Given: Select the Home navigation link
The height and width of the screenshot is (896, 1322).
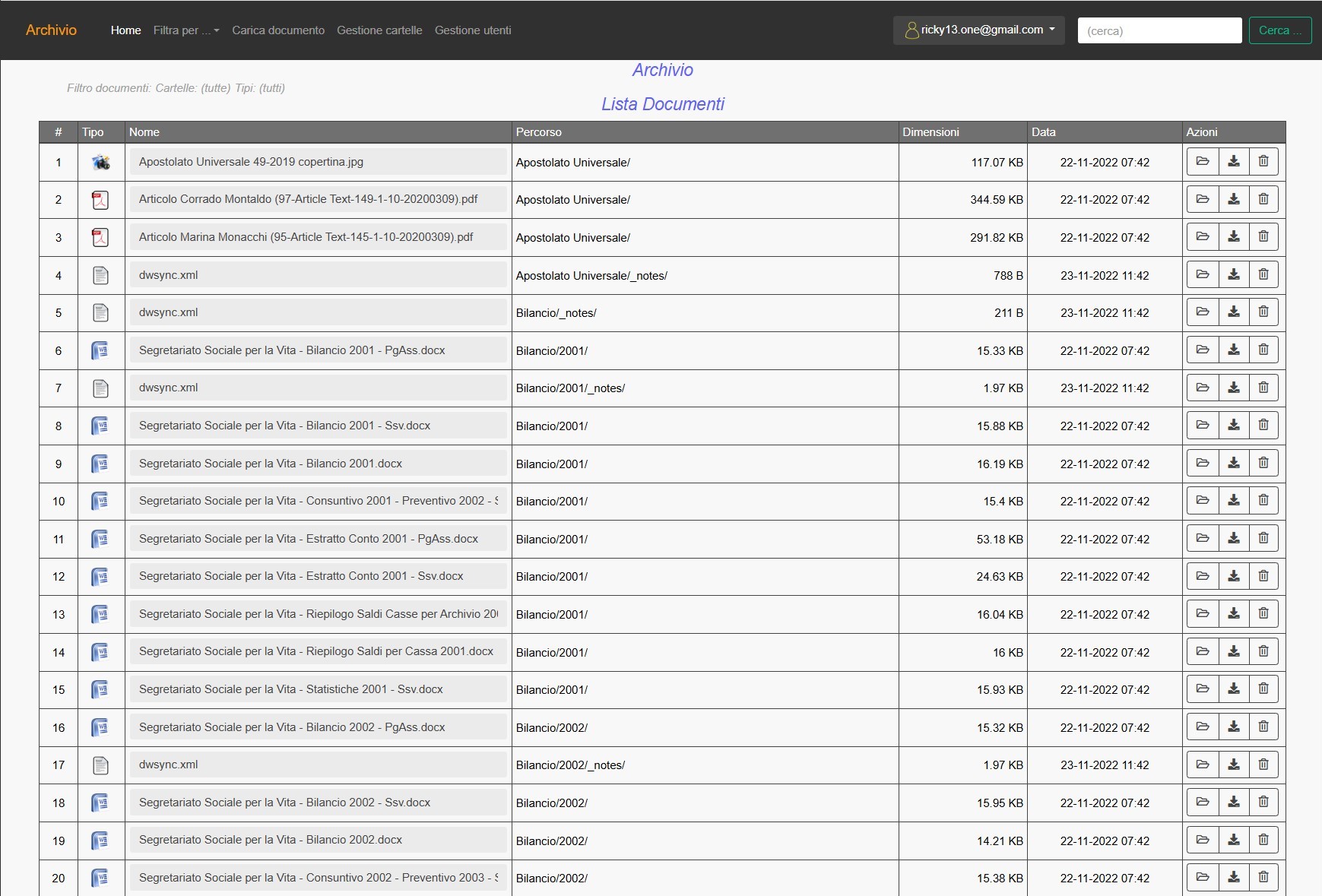Looking at the screenshot, I should (x=125, y=30).
